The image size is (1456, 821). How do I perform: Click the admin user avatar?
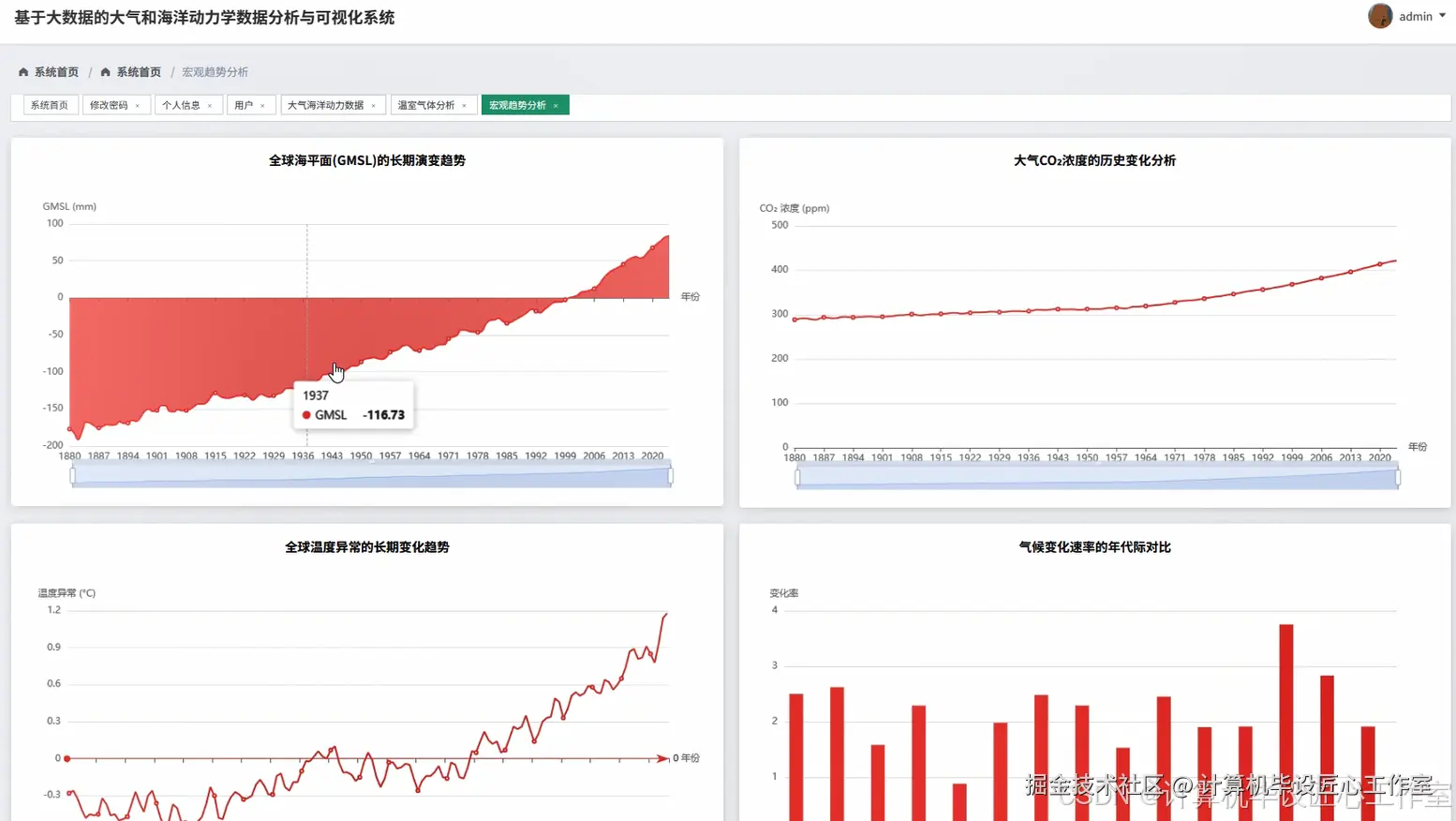click(x=1380, y=16)
